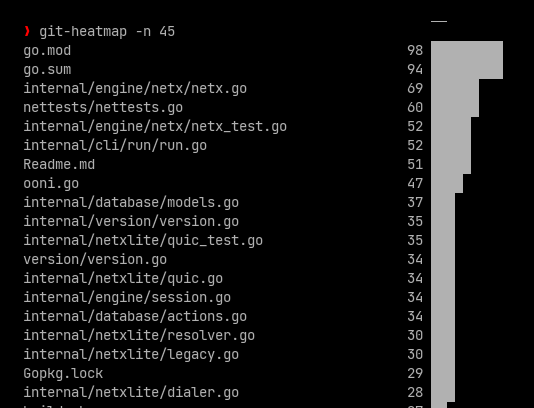Image resolution: width=534 pixels, height=408 pixels.
Task: Click the red prompt chevron symbol
Action: point(27,31)
